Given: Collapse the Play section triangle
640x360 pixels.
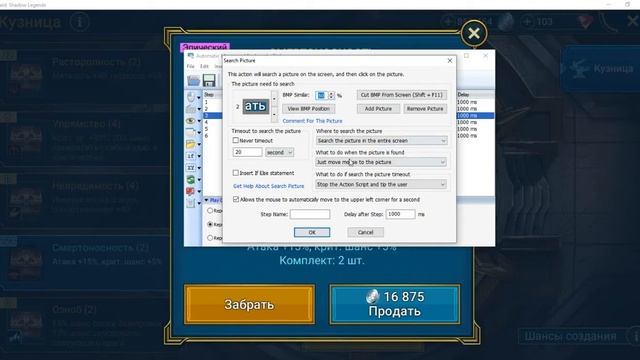Looking at the screenshot, I should click(206, 200).
